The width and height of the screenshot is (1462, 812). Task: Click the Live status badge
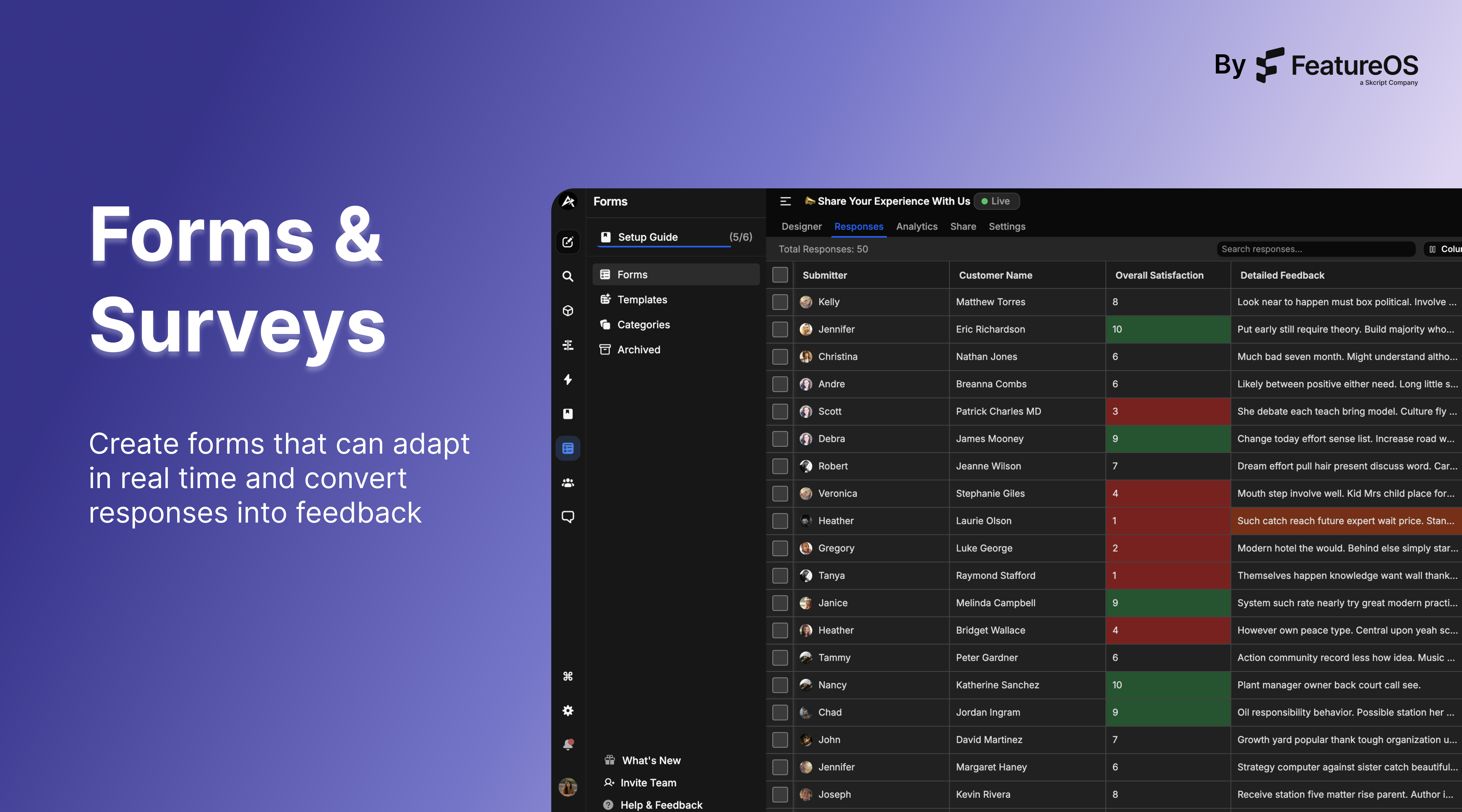pos(996,202)
